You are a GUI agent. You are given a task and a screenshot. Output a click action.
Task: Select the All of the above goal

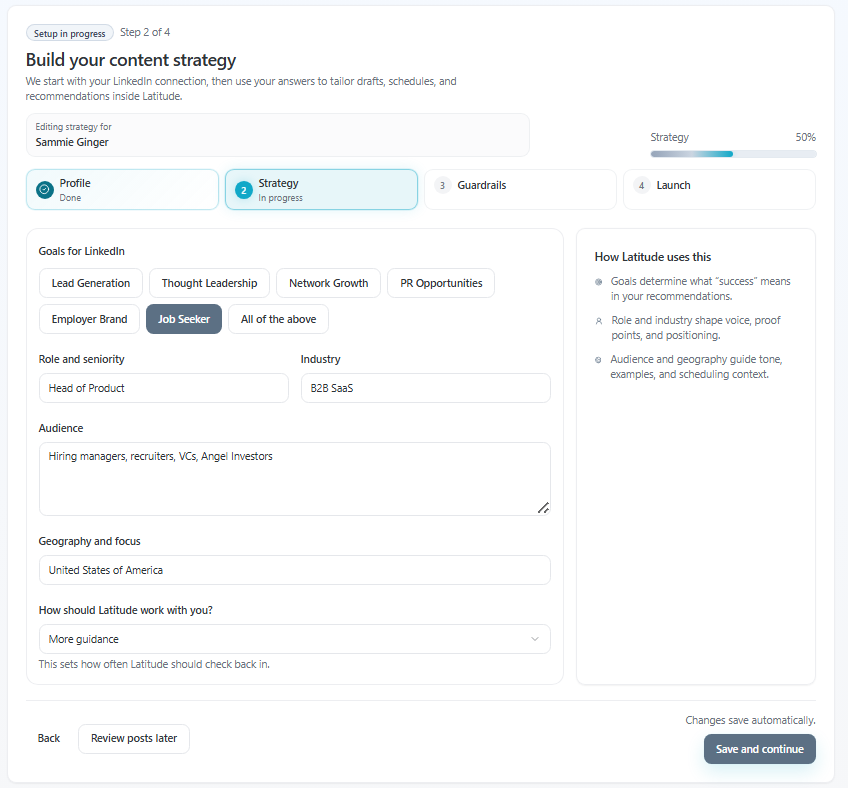point(278,319)
